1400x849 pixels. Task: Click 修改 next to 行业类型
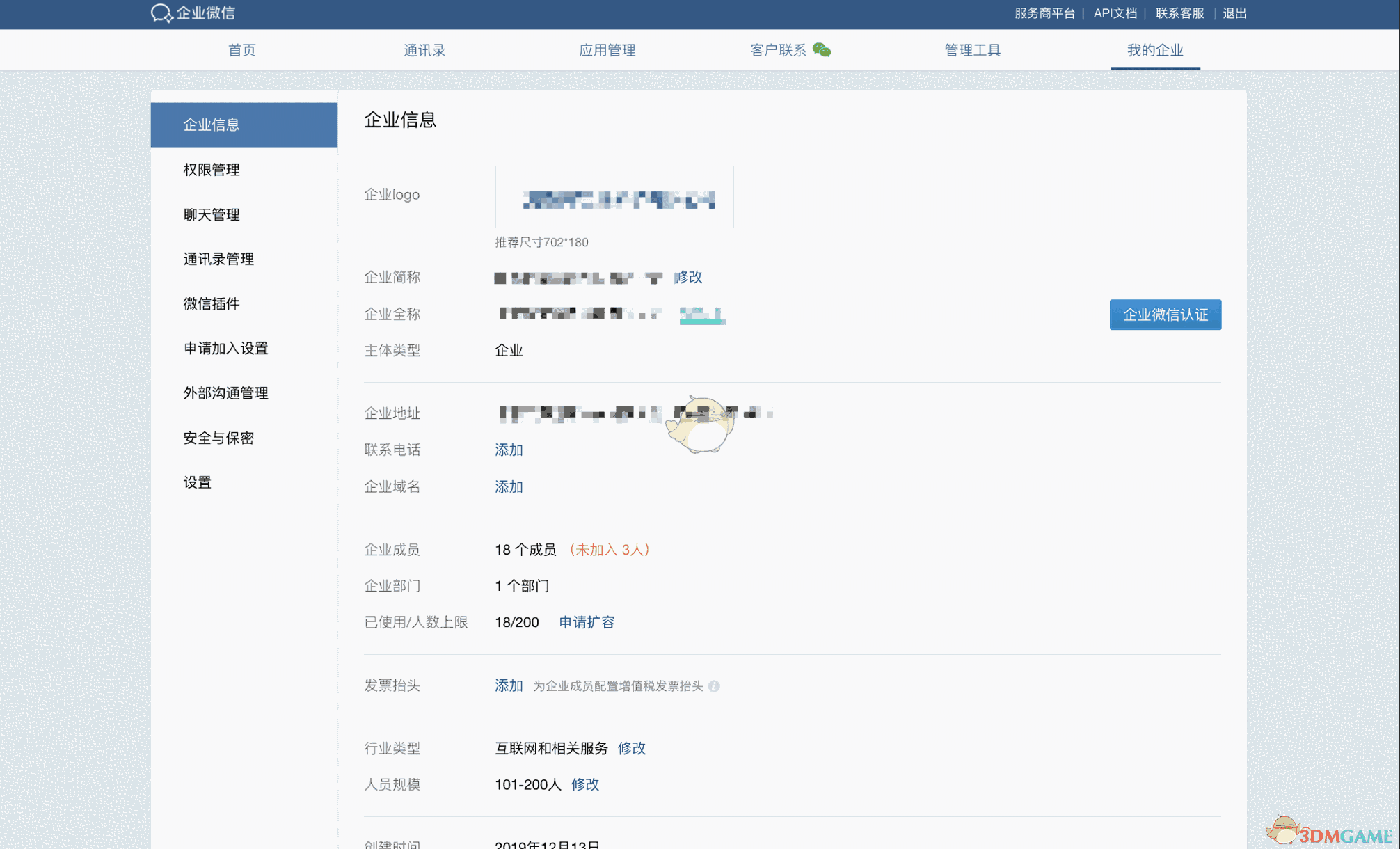[632, 748]
